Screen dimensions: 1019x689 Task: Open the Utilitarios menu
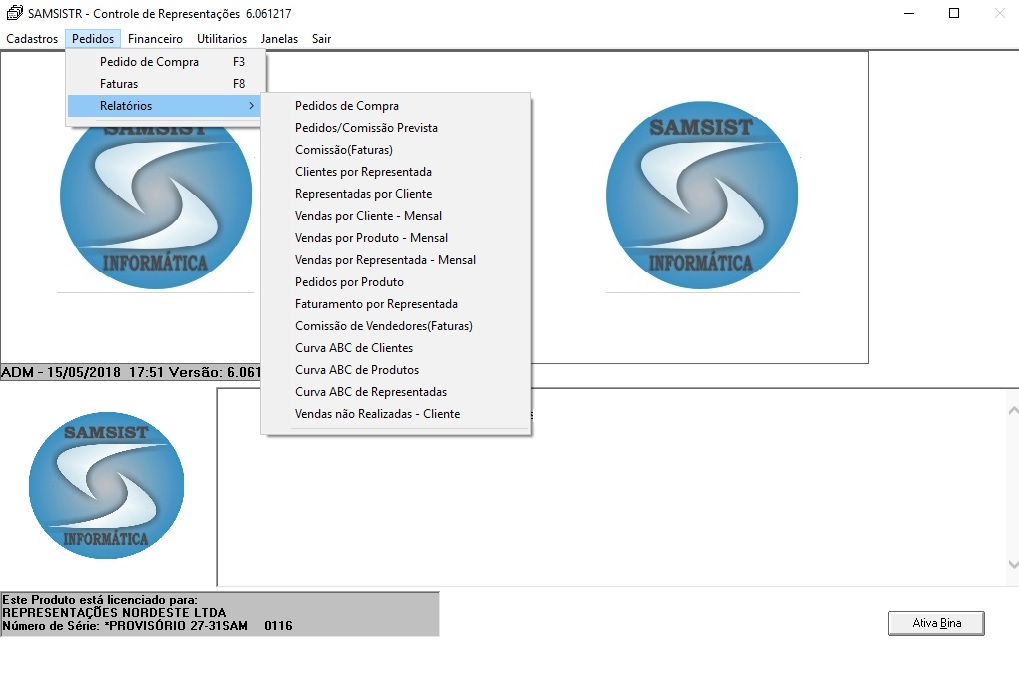pos(222,39)
